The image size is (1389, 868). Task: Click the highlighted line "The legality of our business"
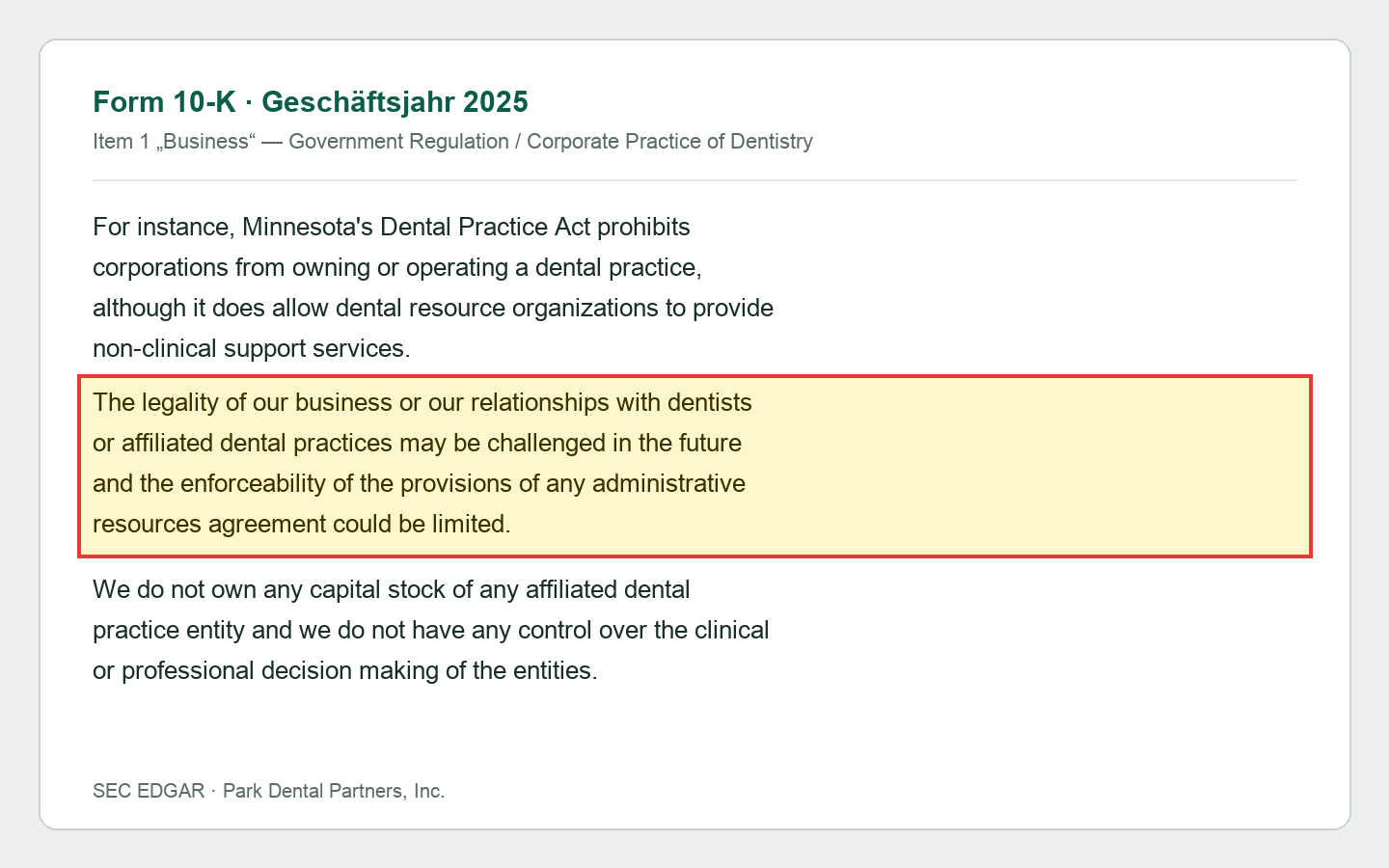coord(422,402)
